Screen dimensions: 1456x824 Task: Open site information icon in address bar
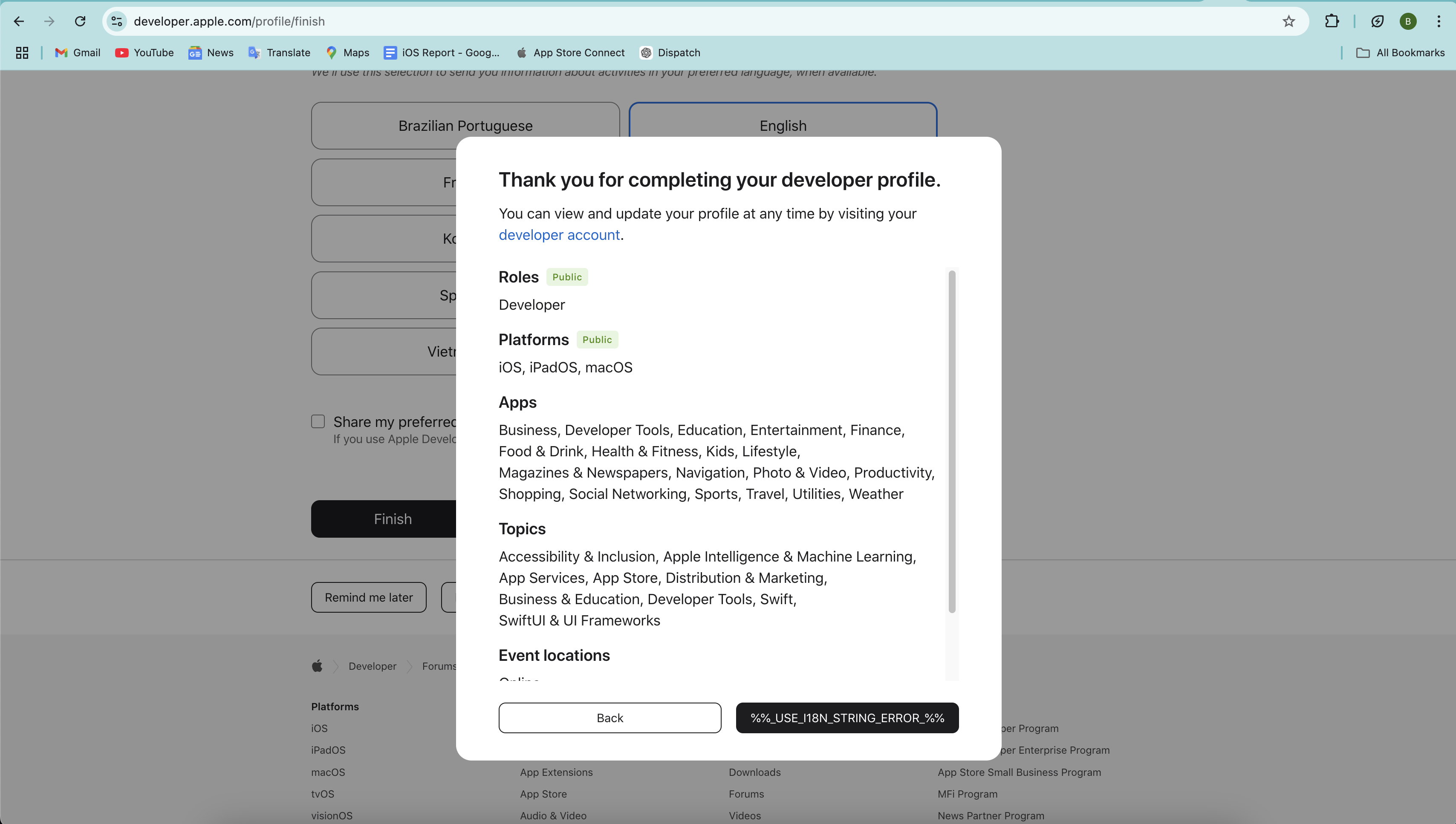(117, 21)
